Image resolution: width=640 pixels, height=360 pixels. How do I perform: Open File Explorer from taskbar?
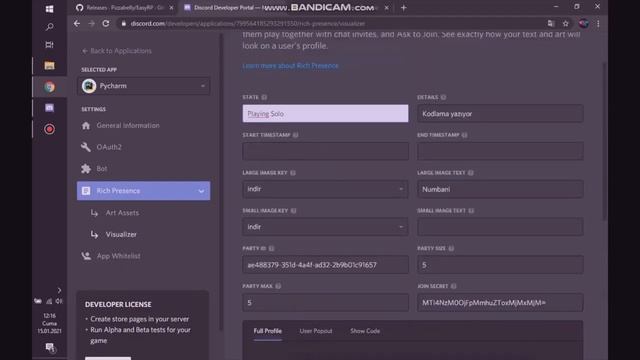coord(49,65)
